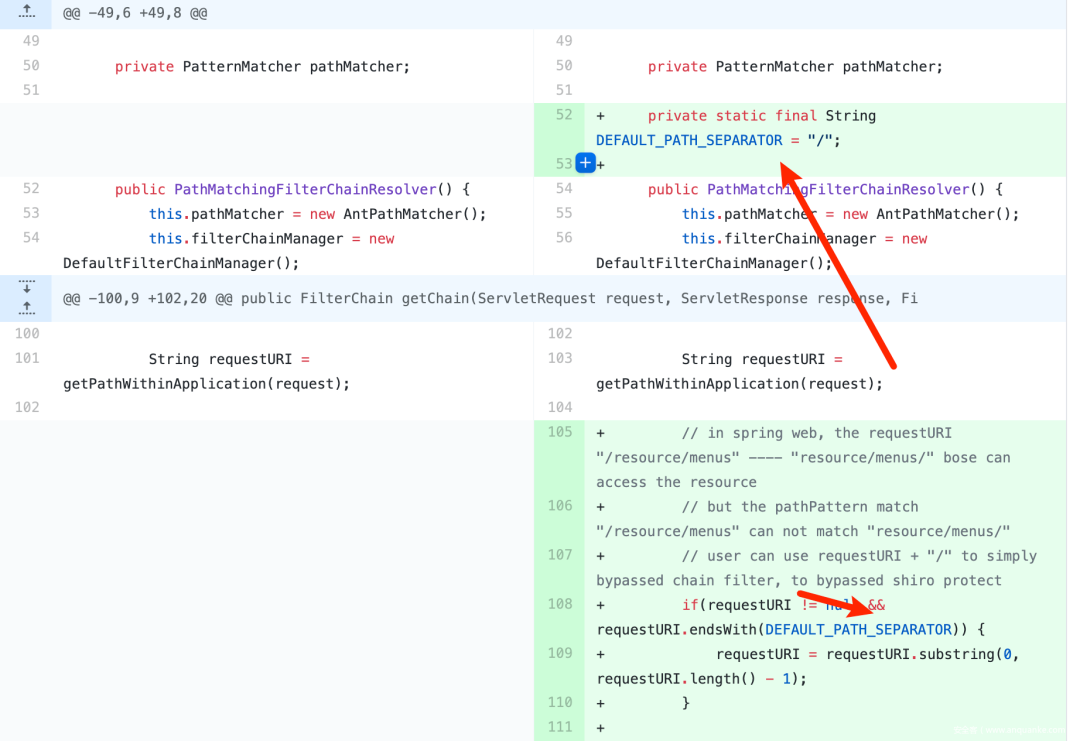This screenshot has width=1080, height=741.
Task: Click PathMatchingFilterChainResolver constructor name in left pane
Action: tap(306, 190)
